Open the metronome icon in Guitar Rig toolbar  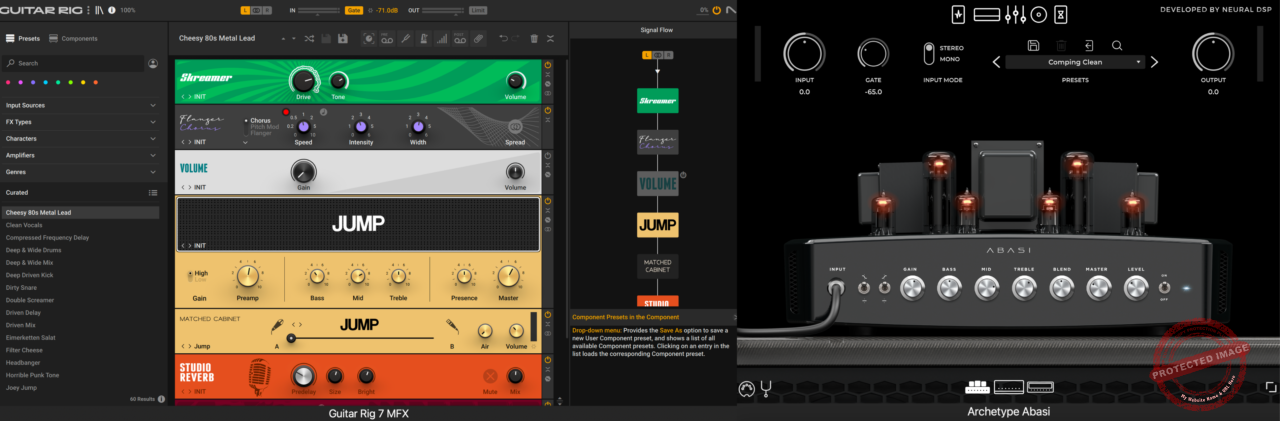(x=424, y=39)
